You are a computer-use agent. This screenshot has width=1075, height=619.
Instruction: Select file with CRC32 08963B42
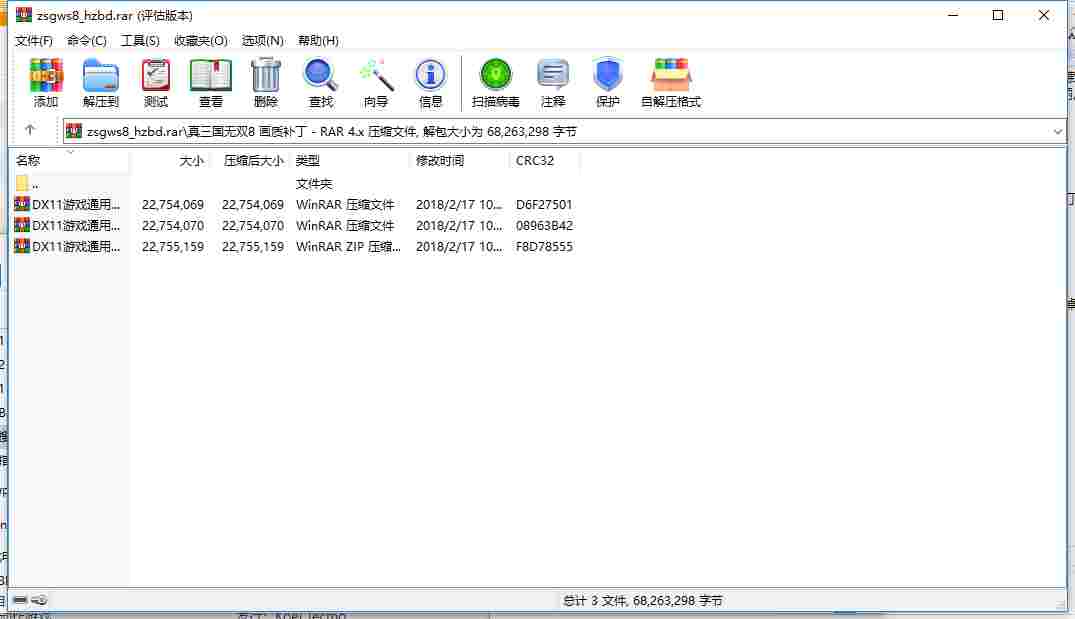click(x=295, y=226)
